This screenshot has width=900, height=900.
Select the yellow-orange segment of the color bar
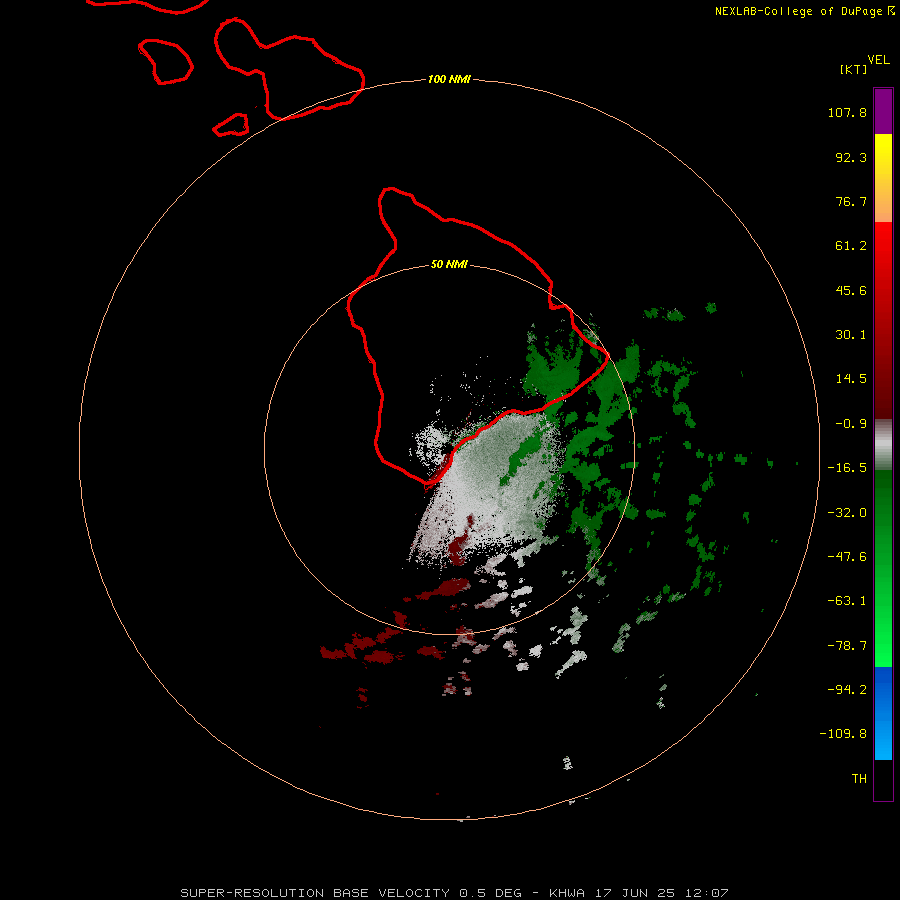pos(883,178)
